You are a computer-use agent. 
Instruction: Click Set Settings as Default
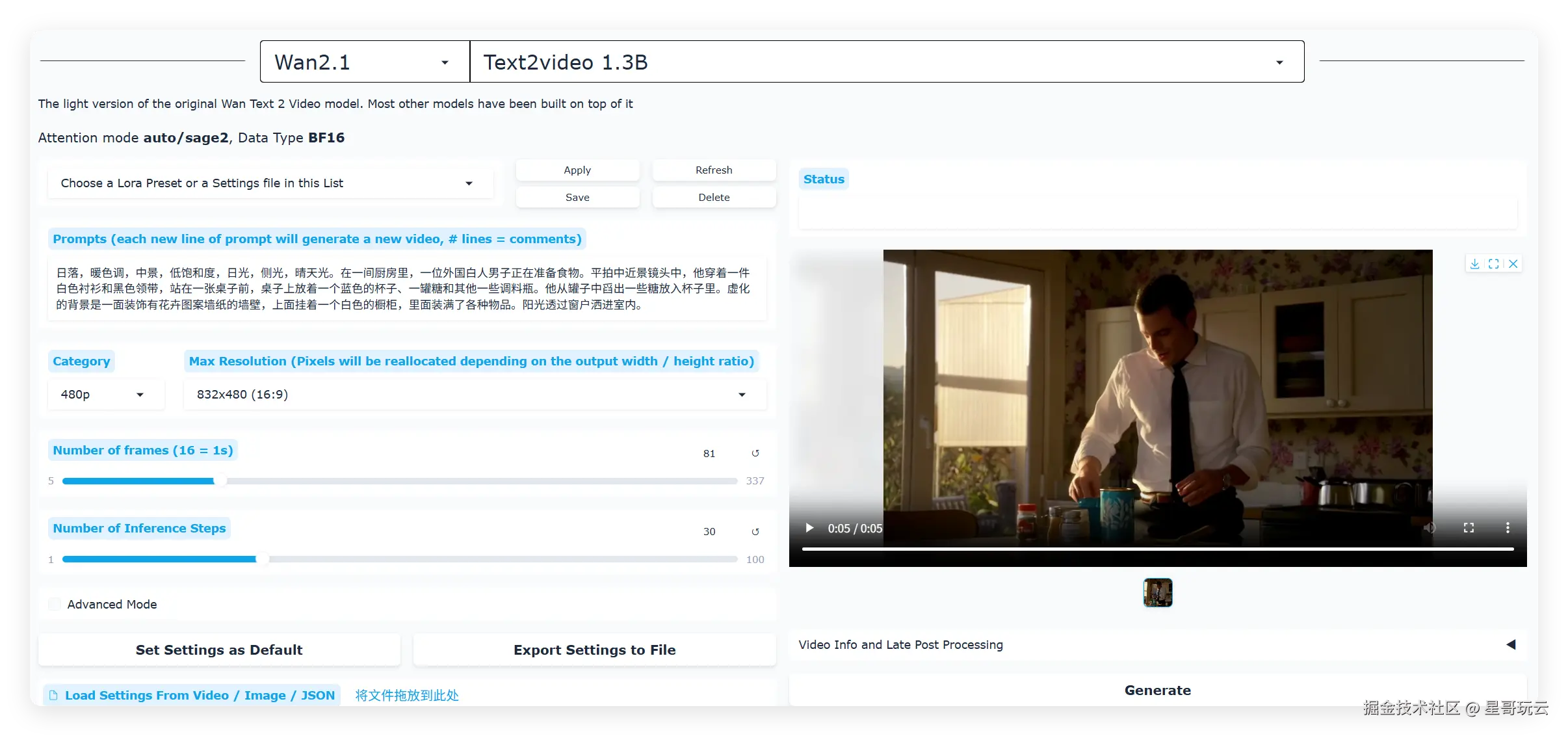219,650
